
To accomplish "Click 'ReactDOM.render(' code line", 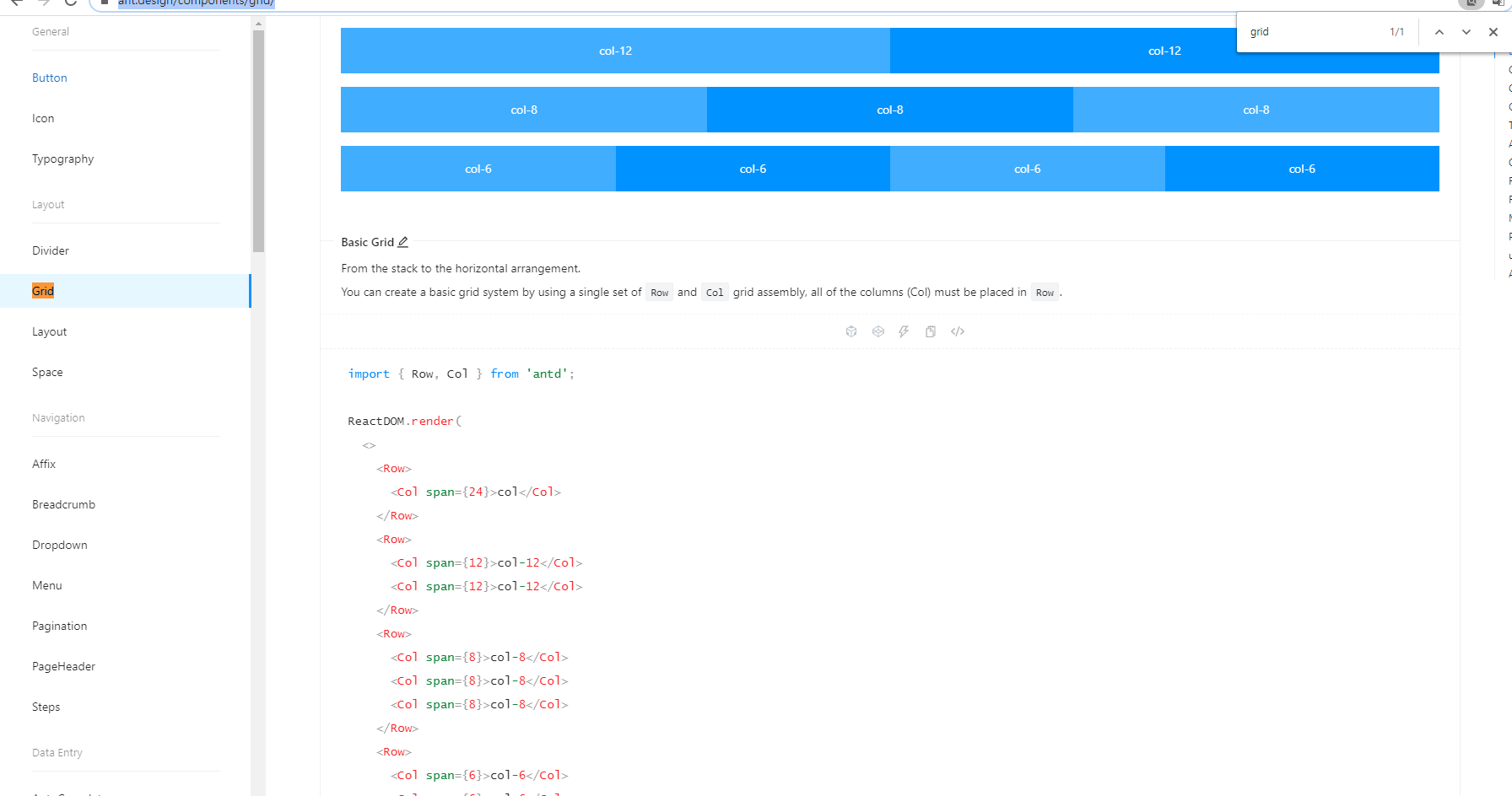I will pyautogui.click(x=405, y=421).
